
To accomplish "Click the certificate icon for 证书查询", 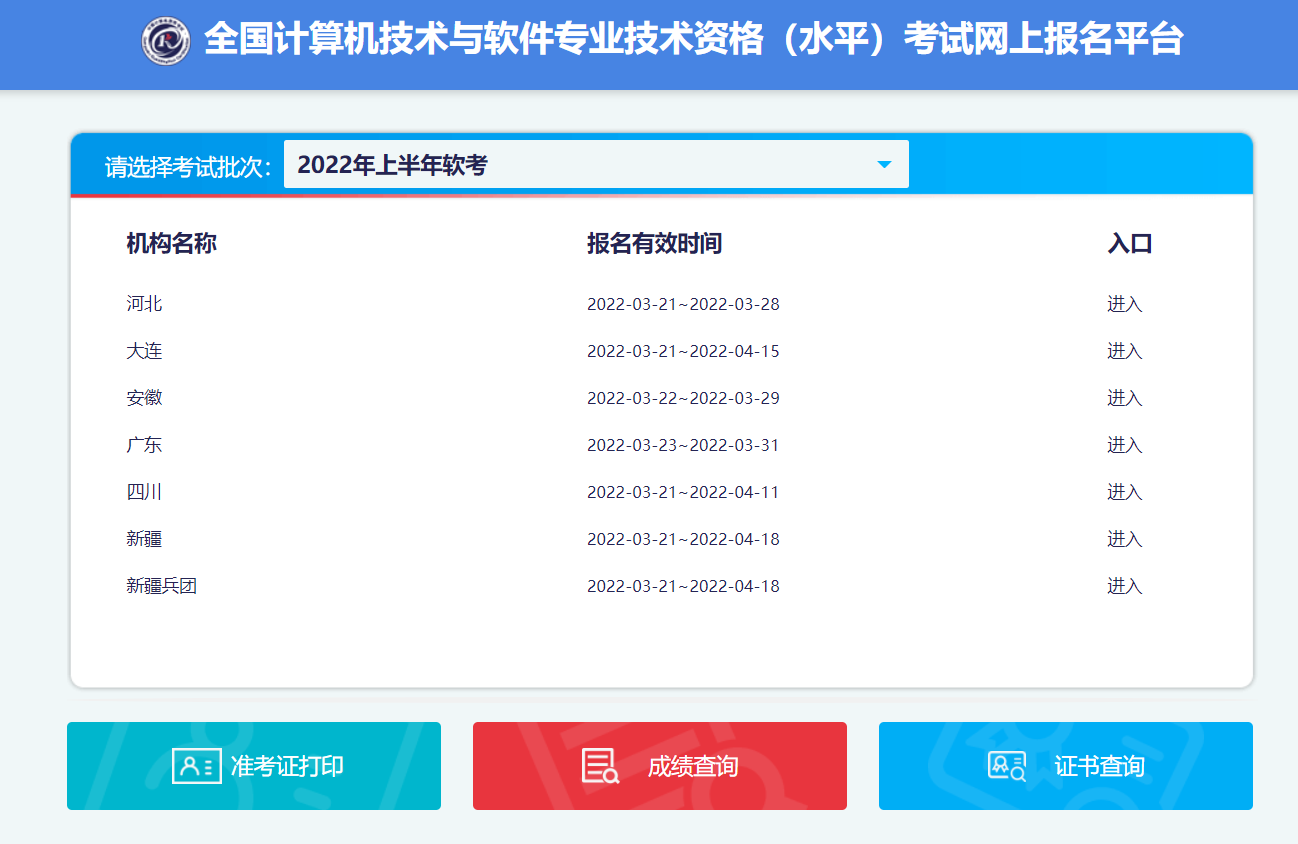I will pyautogui.click(x=1007, y=766).
